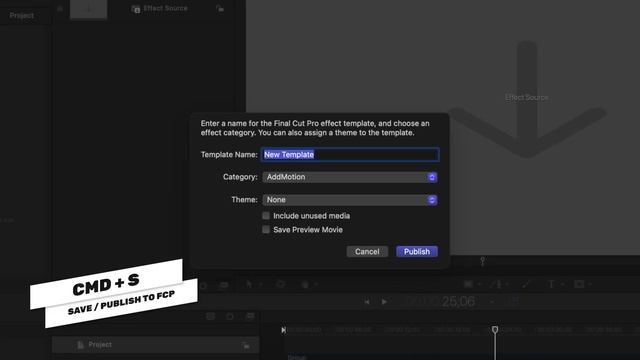Click the timeline playhead marker
Image resolution: width=640 pixels, height=360 pixels.
[495, 329]
